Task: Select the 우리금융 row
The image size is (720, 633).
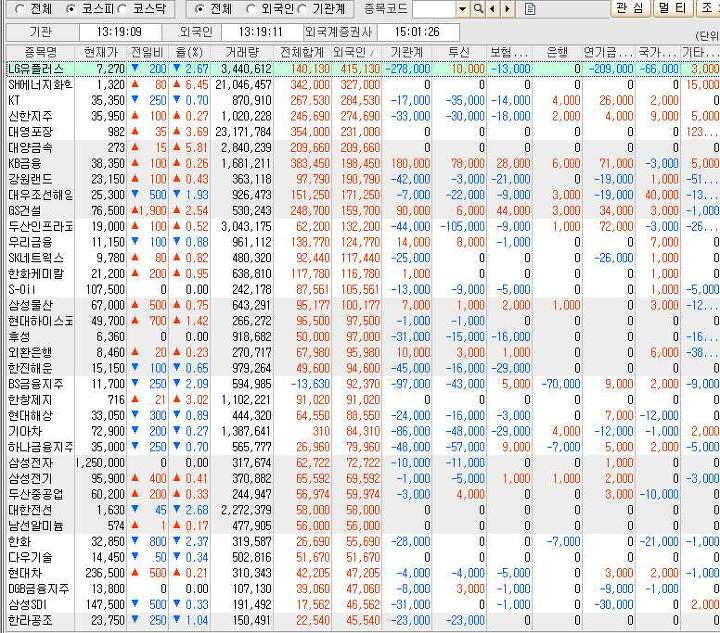Action: pos(363,242)
